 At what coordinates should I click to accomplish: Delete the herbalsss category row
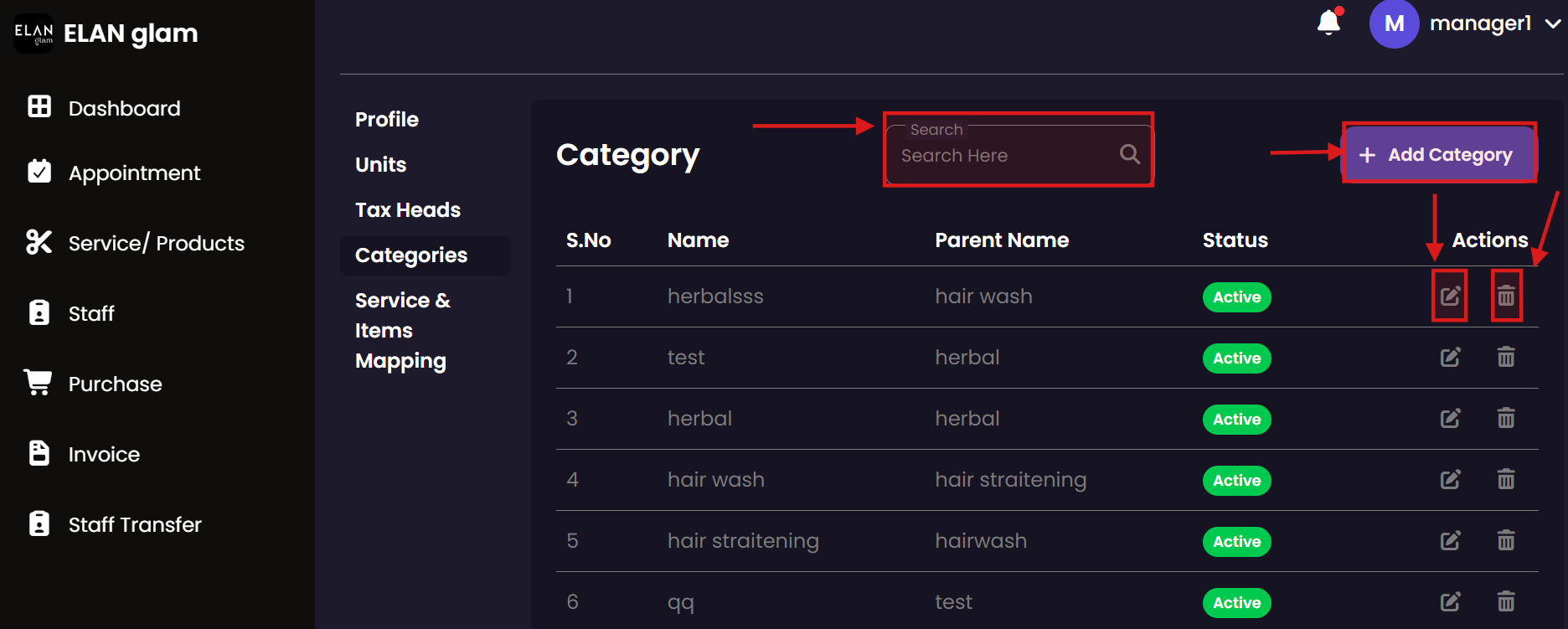tap(1506, 296)
